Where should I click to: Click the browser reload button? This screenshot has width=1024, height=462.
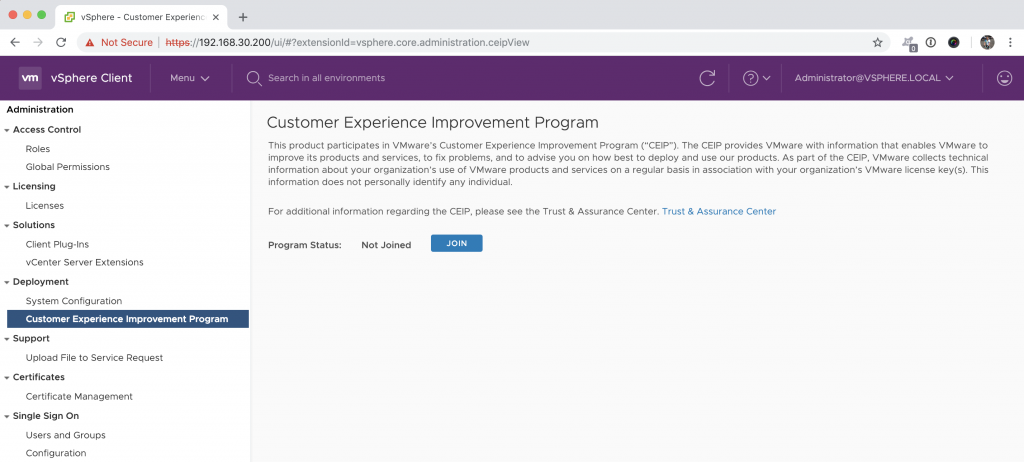click(x=61, y=42)
